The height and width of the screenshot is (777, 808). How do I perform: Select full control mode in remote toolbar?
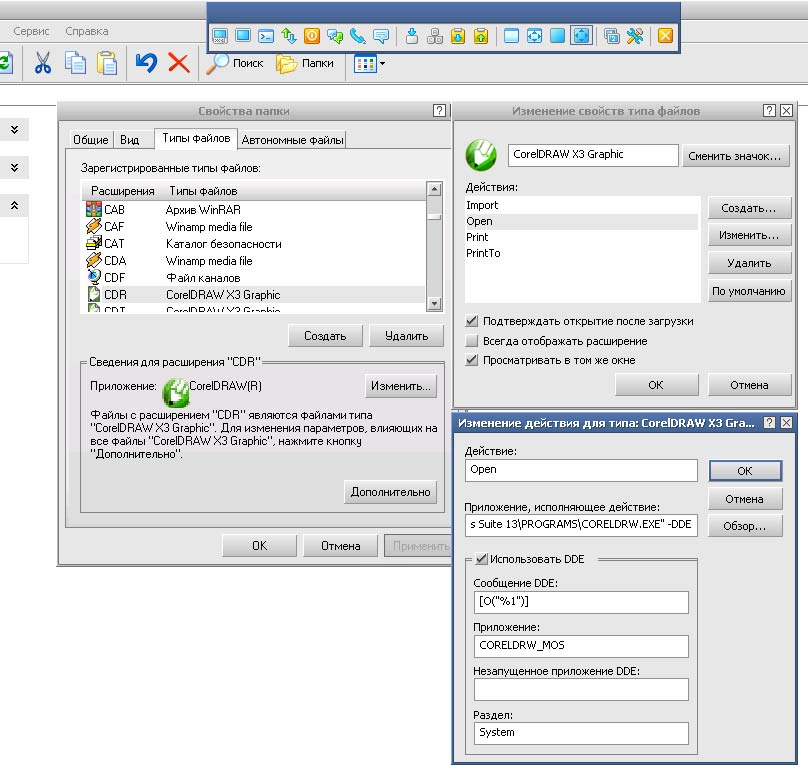(220, 36)
